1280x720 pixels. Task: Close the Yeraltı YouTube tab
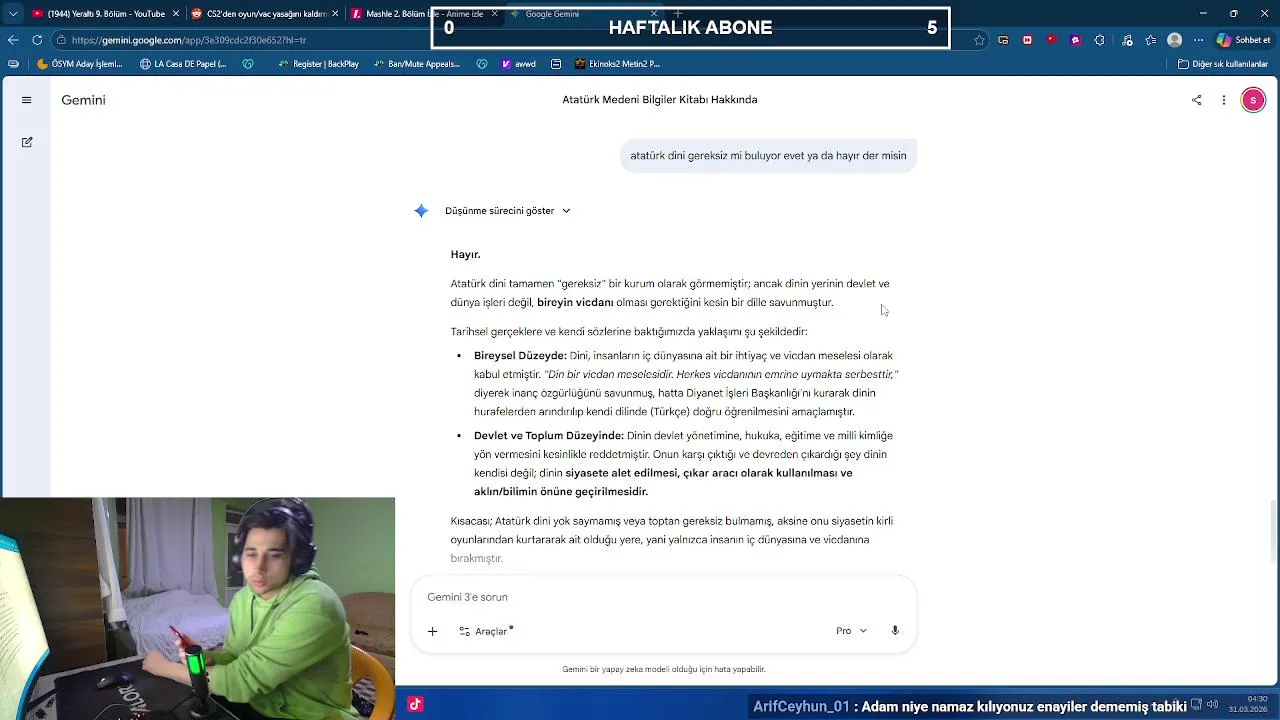coord(176,14)
